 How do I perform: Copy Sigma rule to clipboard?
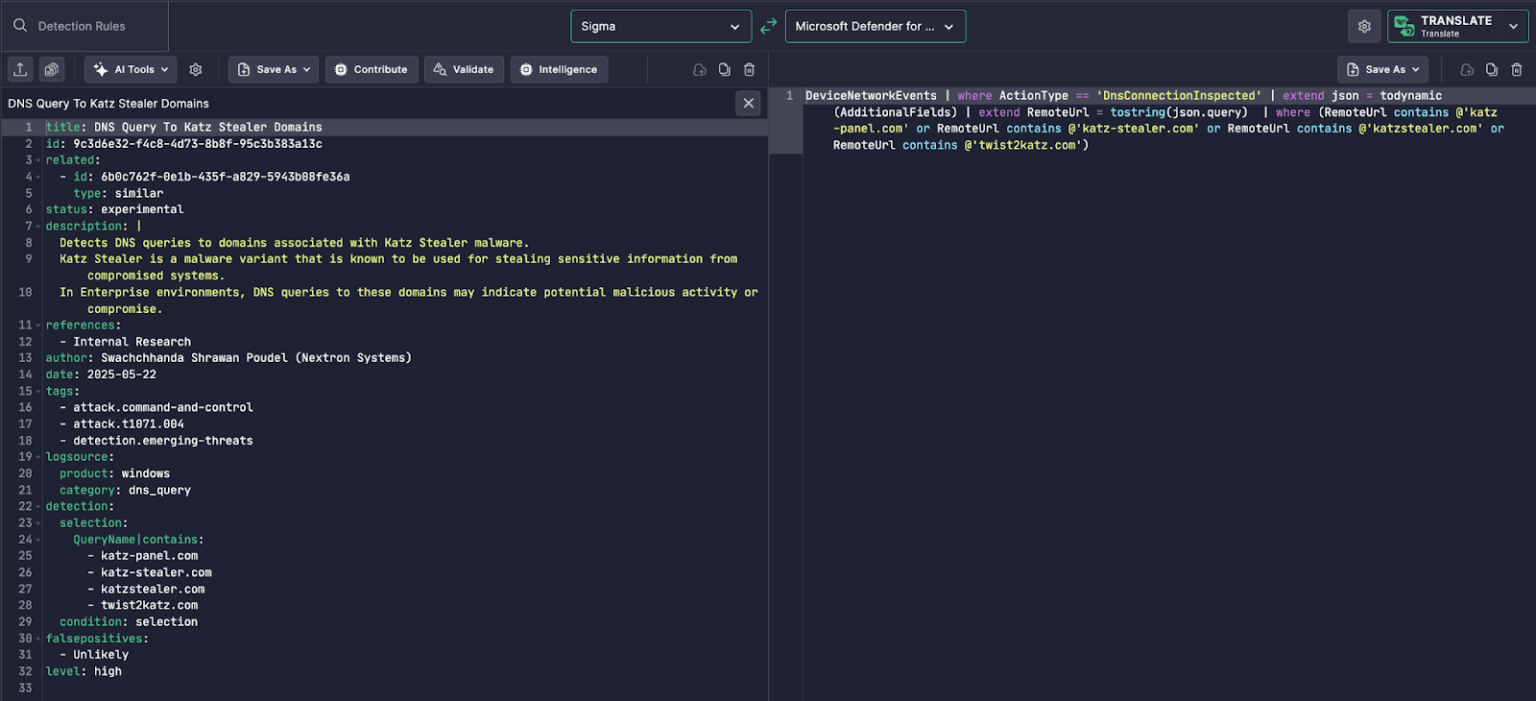coord(724,70)
